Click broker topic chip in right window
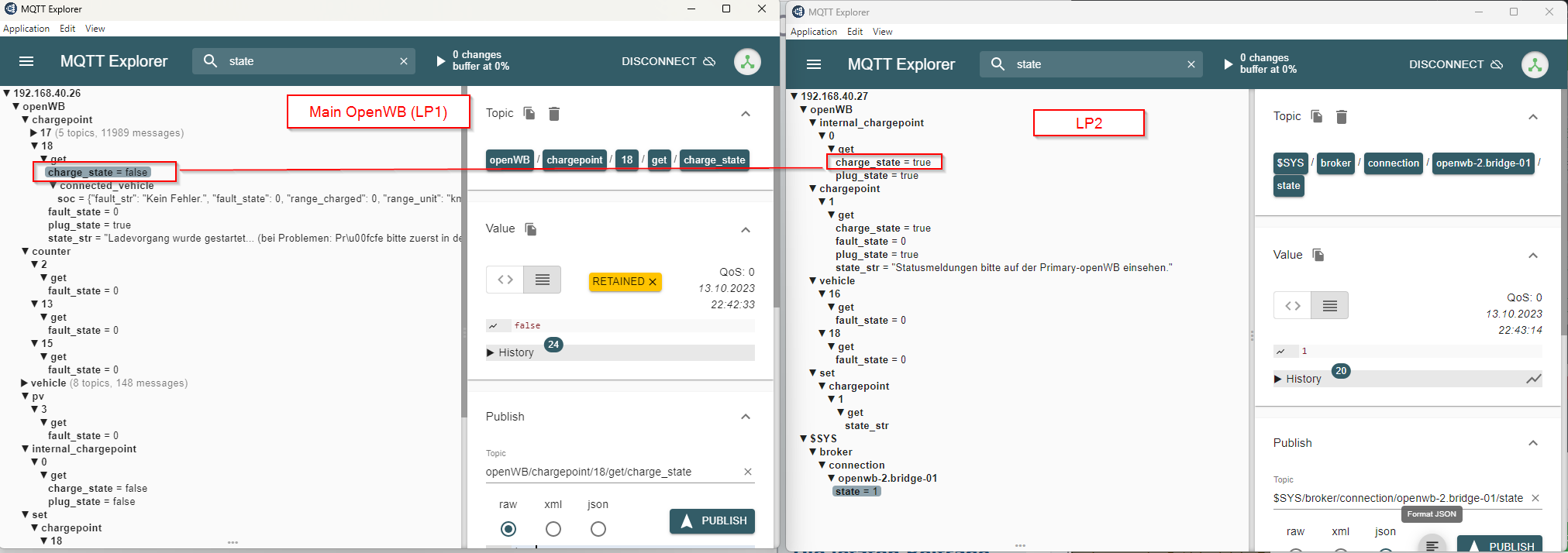This screenshot has height=553, width=1568. pos(1335,163)
